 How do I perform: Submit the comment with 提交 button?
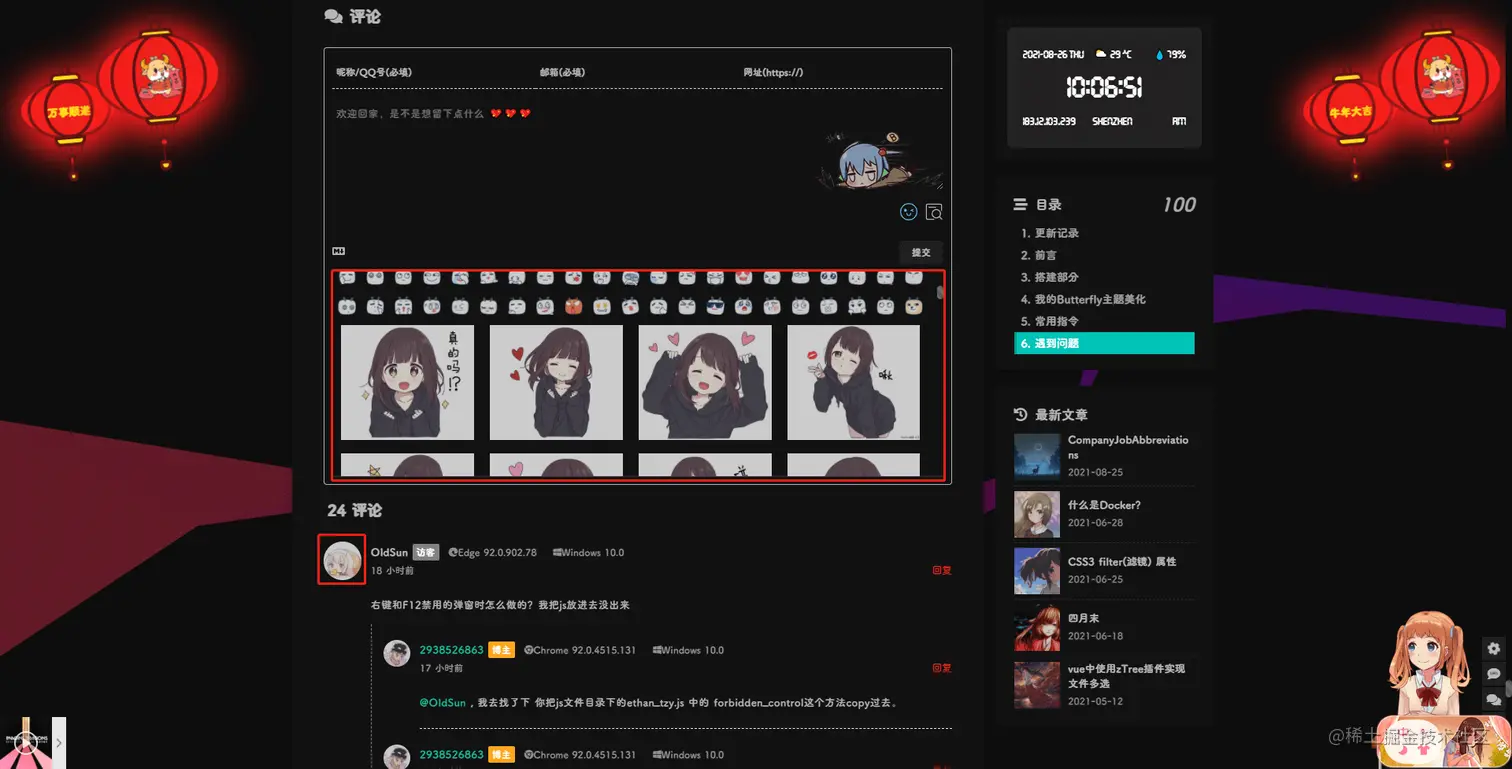(921, 252)
